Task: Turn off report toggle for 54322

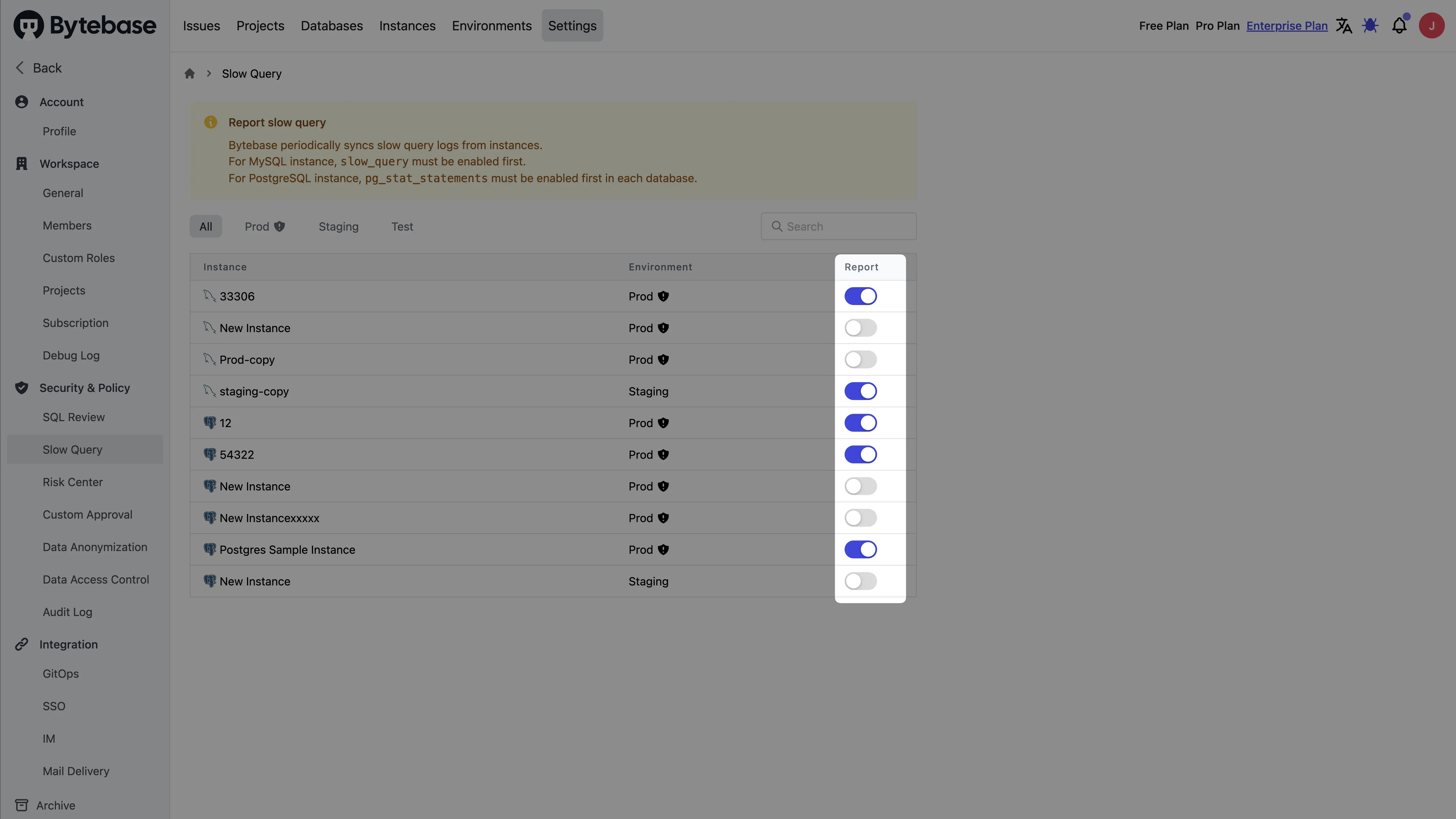Action: pyautogui.click(x=860, y=454)
